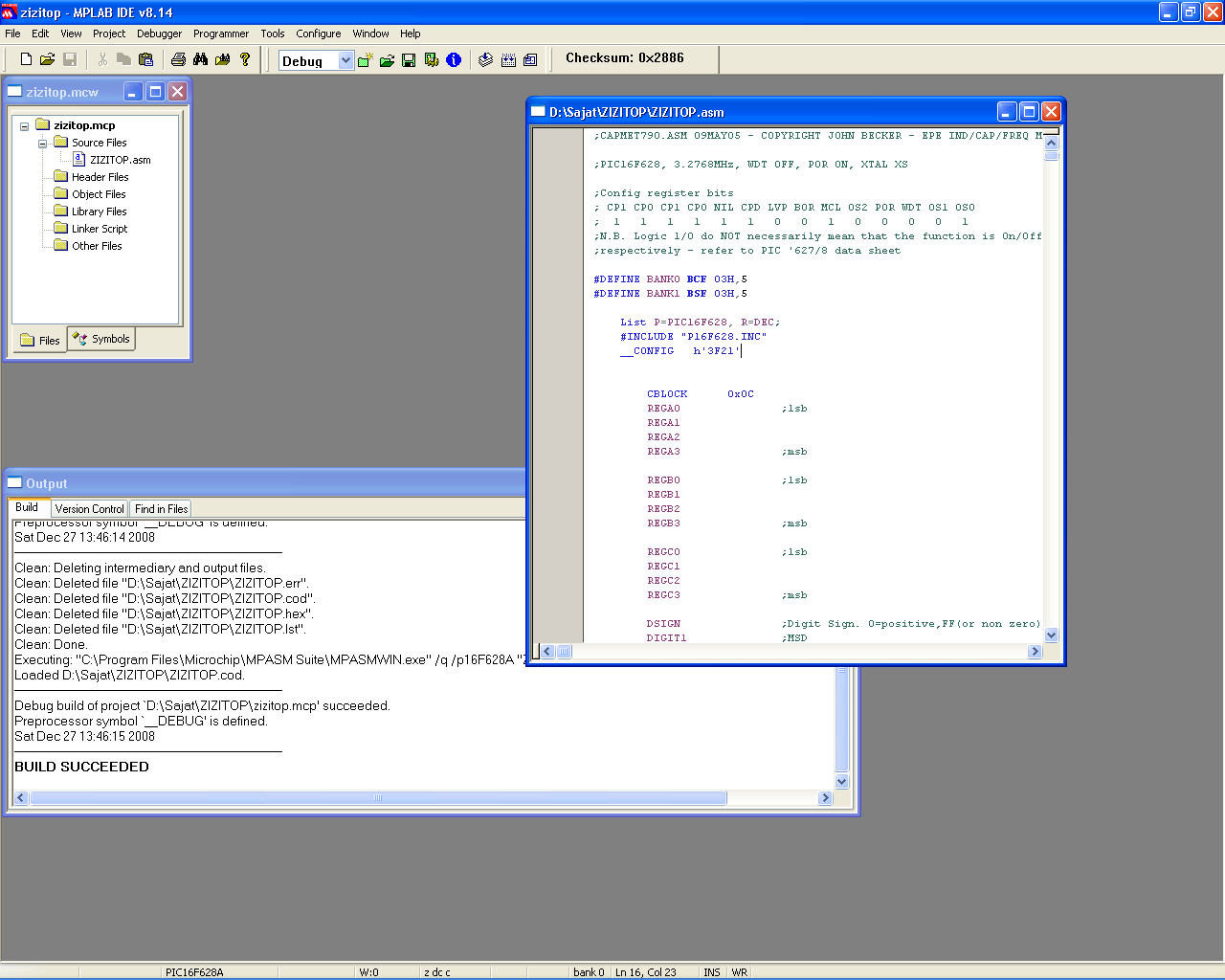Switch to the Find in Files tab

click(x=161, y=509)
